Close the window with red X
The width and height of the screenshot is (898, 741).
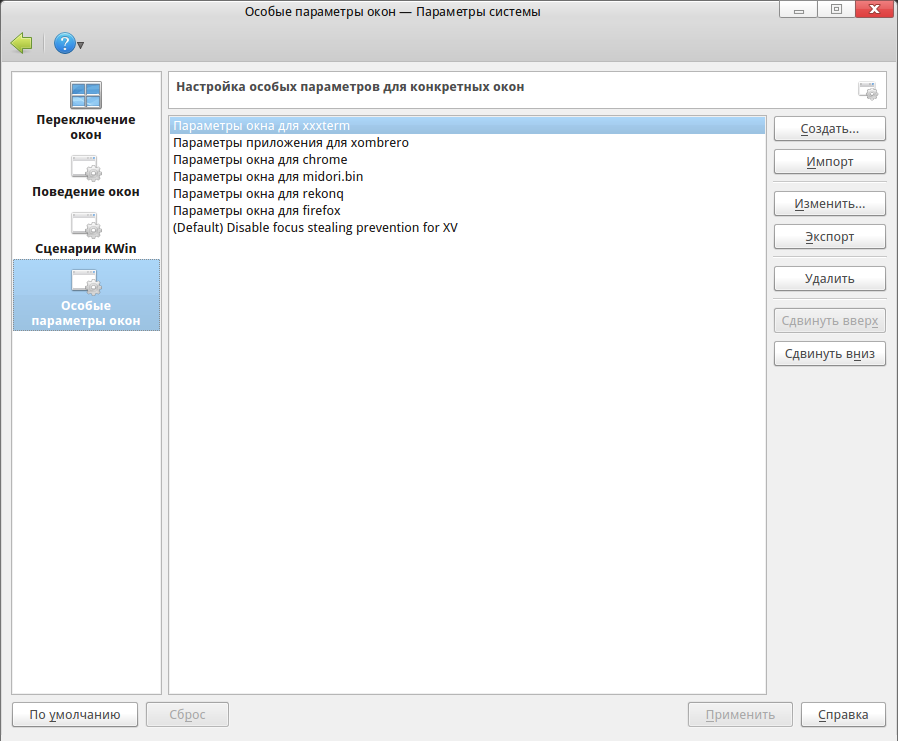click(875, 9)
